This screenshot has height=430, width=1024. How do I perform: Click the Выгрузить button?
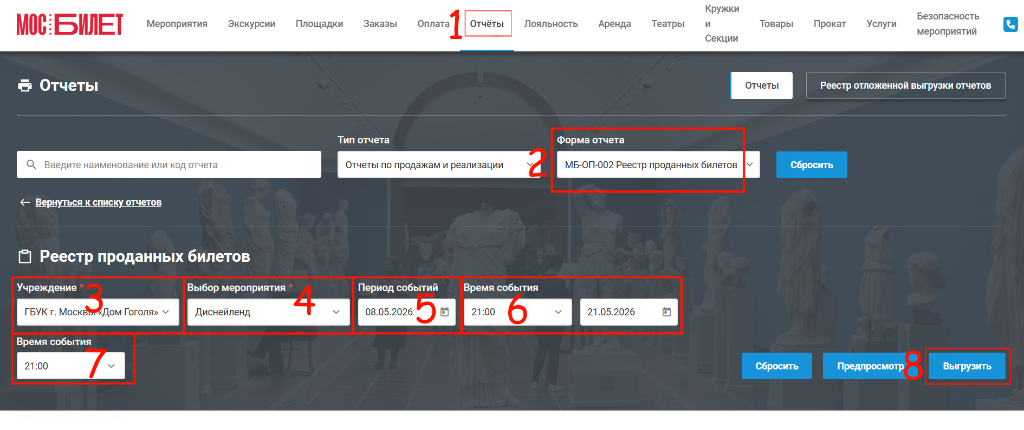point(967,367)
